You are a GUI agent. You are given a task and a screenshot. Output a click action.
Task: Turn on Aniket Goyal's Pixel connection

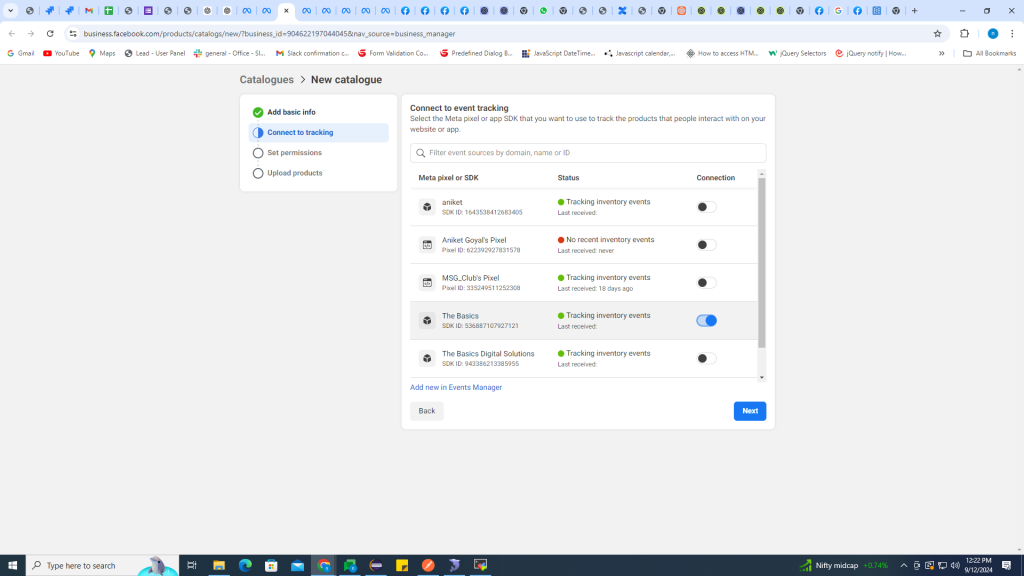point(706,245)
